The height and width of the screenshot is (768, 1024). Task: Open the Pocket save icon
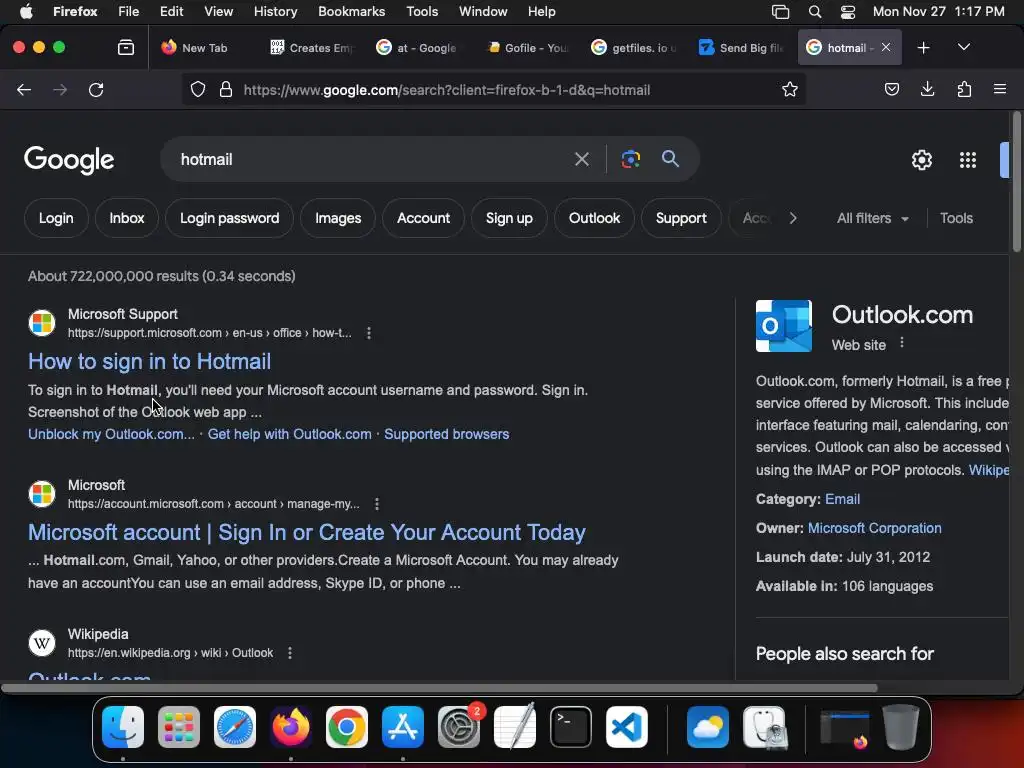(891, 89)
